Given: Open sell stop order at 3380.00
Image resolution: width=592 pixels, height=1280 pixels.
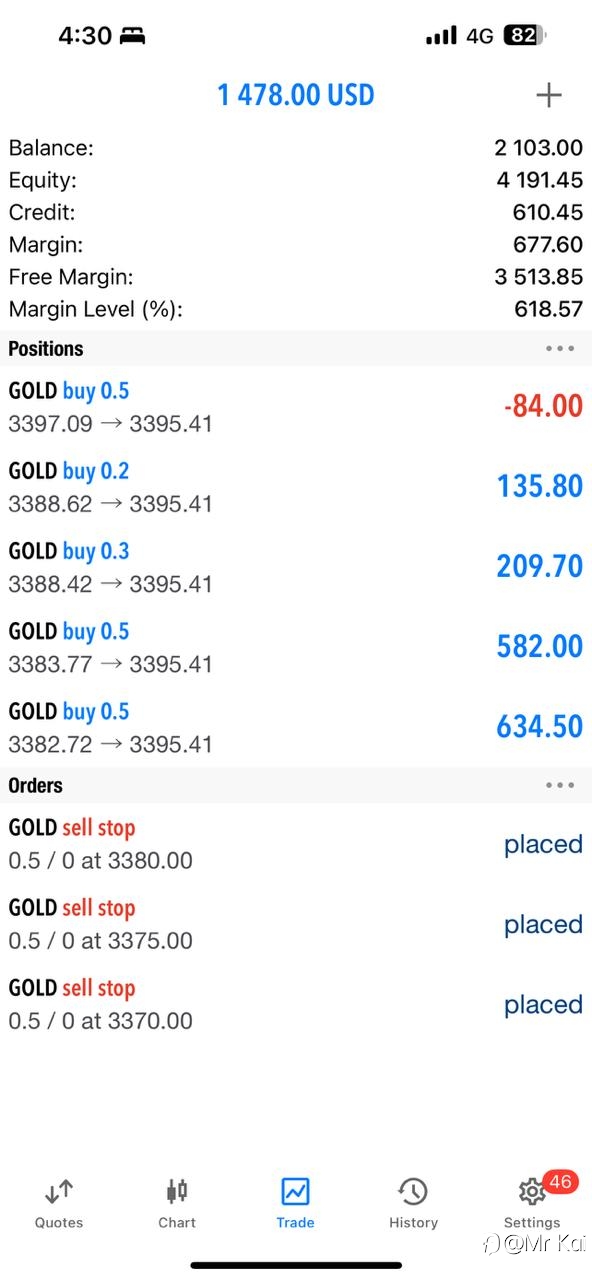Looking at the screenshot, I should pyautogui.click(x=296, y=843).
